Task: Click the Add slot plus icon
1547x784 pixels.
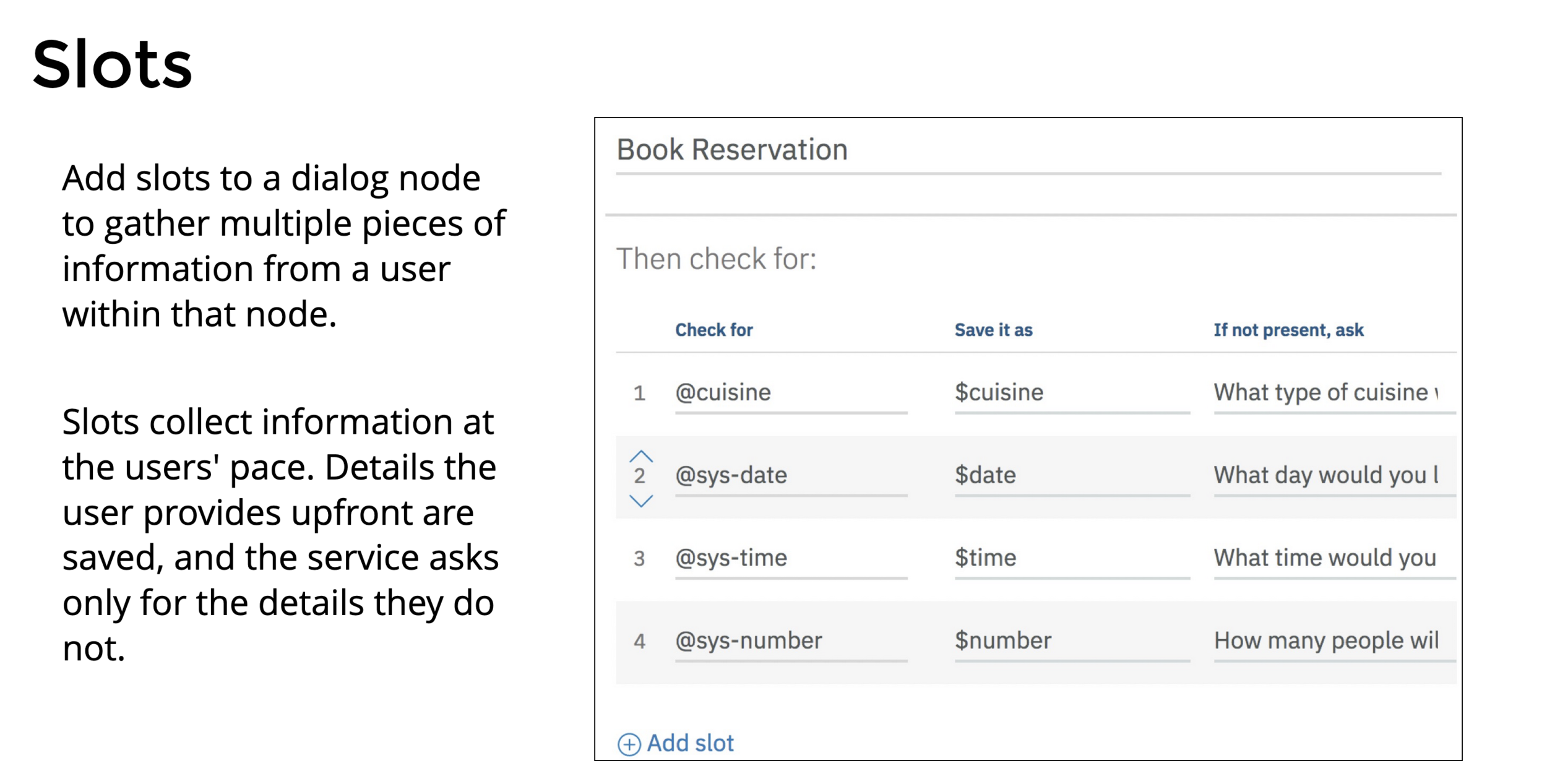Action: click(629, 744)
